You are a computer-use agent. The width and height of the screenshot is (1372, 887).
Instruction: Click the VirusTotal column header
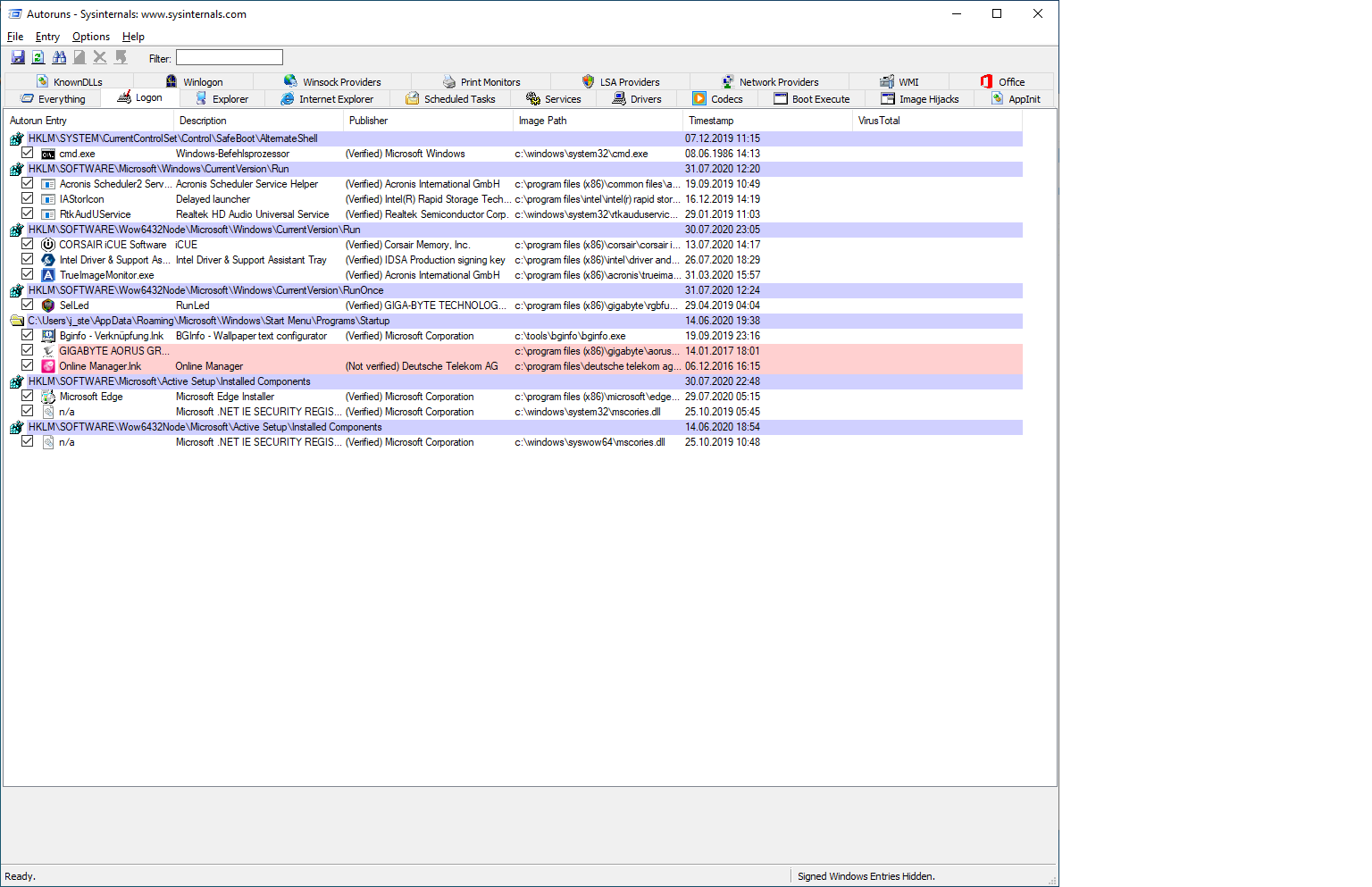pos(937,121)
